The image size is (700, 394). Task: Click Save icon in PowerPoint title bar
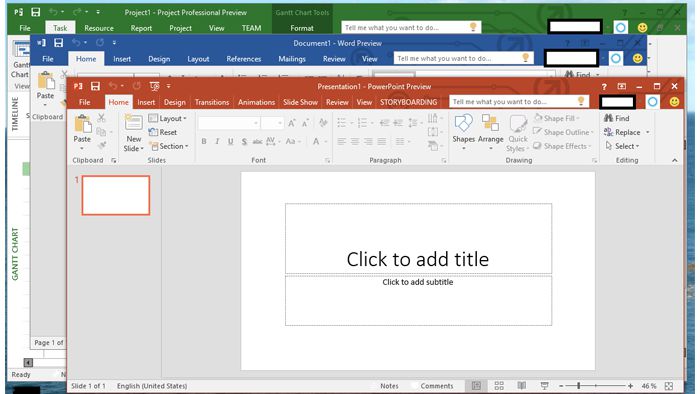(95, 86)
